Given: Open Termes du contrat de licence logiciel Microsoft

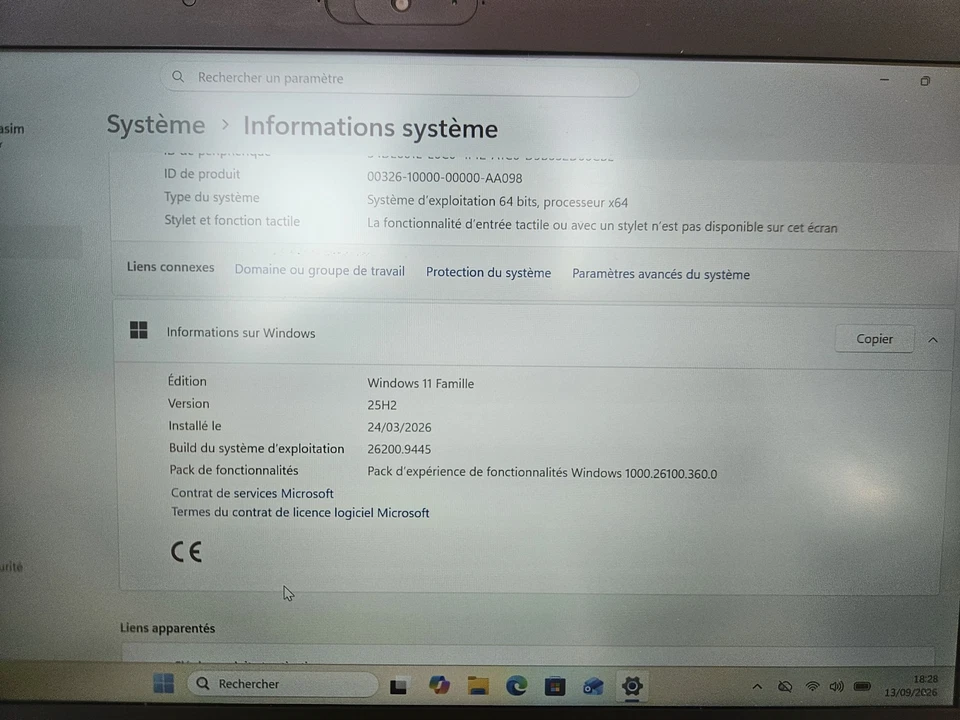Looking at the screenshot, I should click(x=300, y=512).
